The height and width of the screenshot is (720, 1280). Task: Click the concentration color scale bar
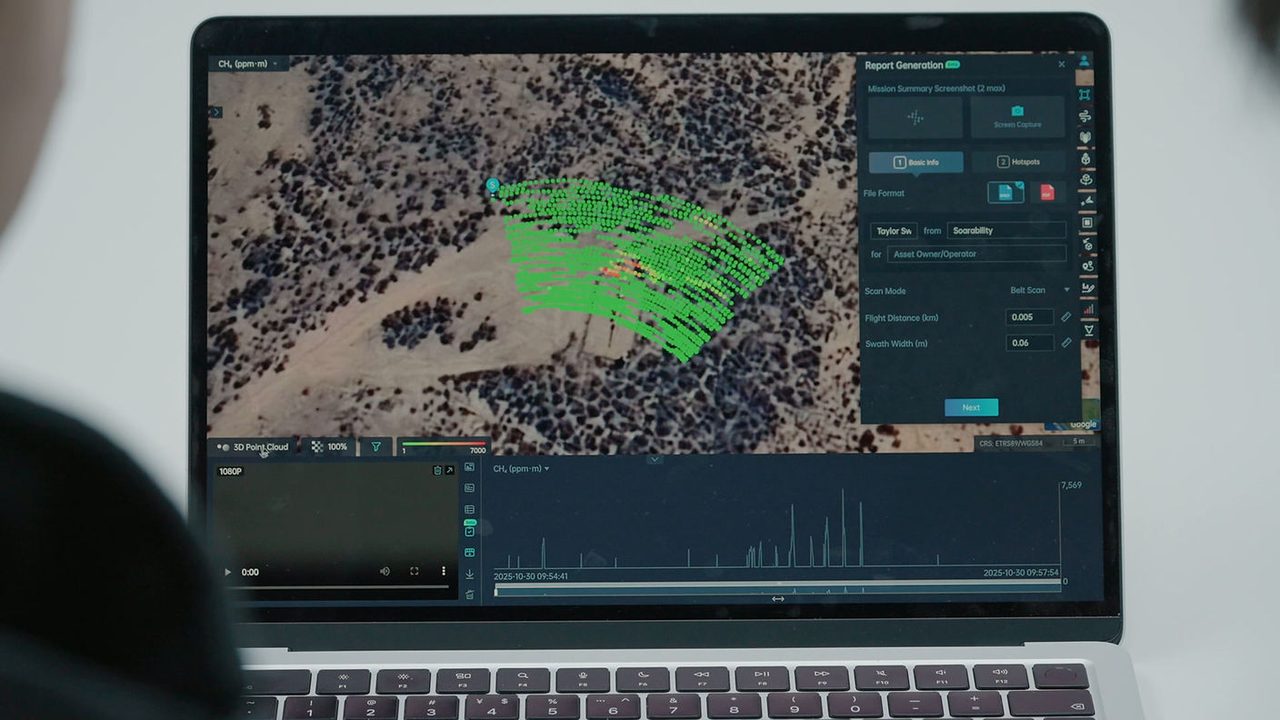[x=444, y=444]
